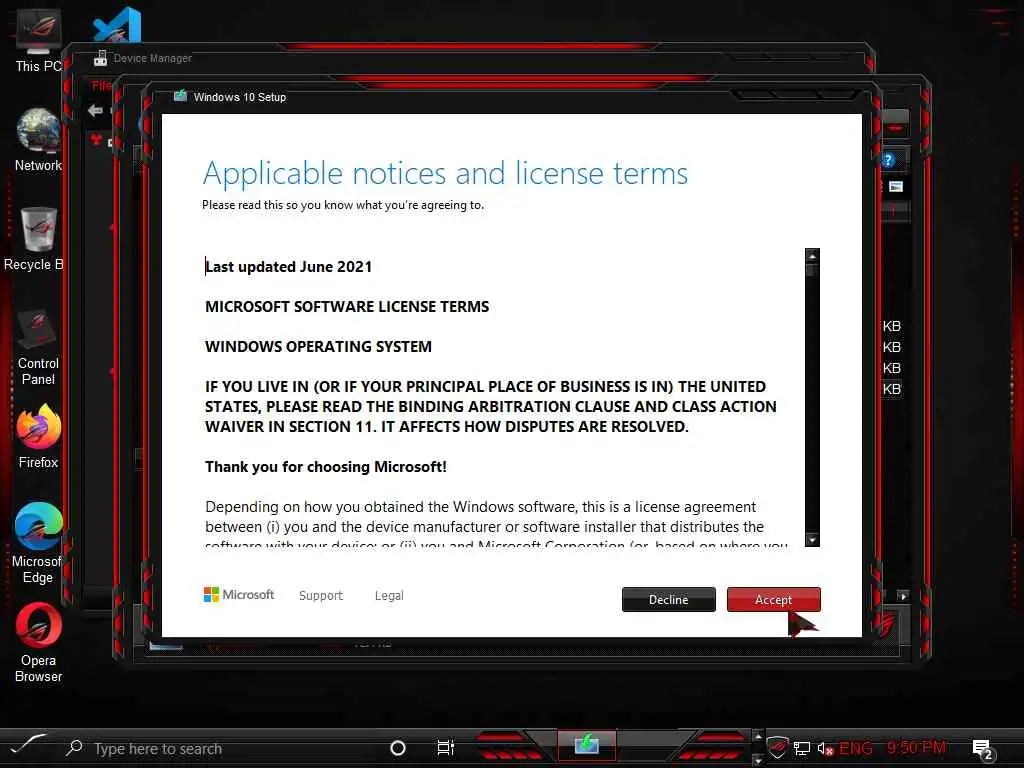Open the notification center icon
The width and height of the screenshot is (1024, 768).
(x=982, y=750)
